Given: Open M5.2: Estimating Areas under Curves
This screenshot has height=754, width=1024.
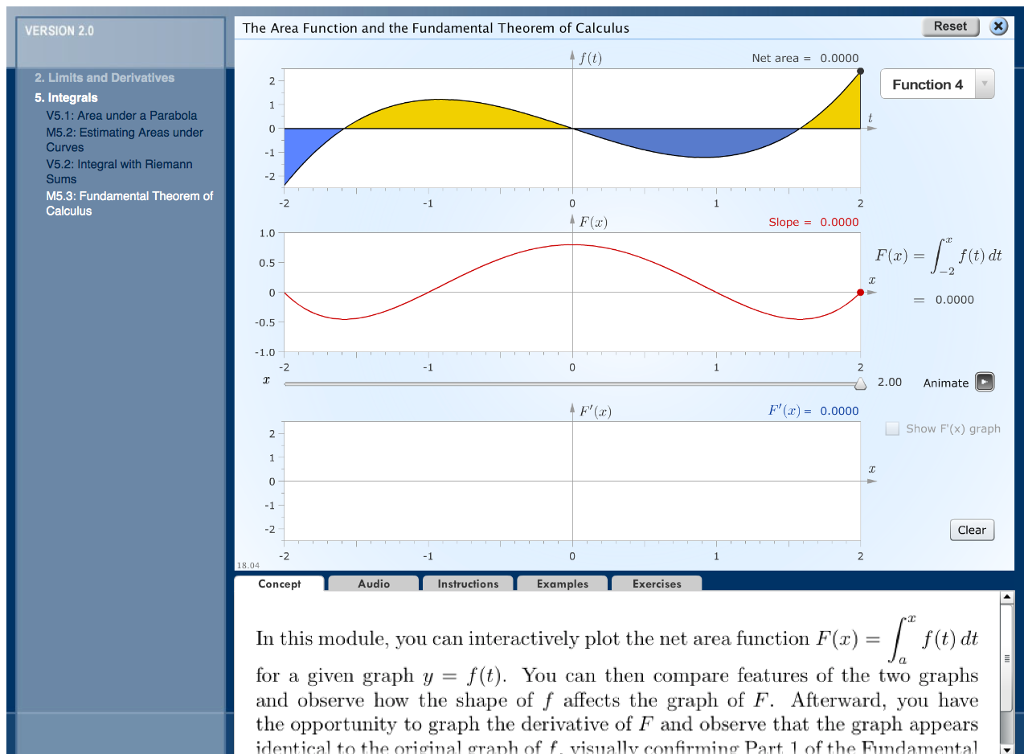Looking at the screenshot, I should [124, 140].
